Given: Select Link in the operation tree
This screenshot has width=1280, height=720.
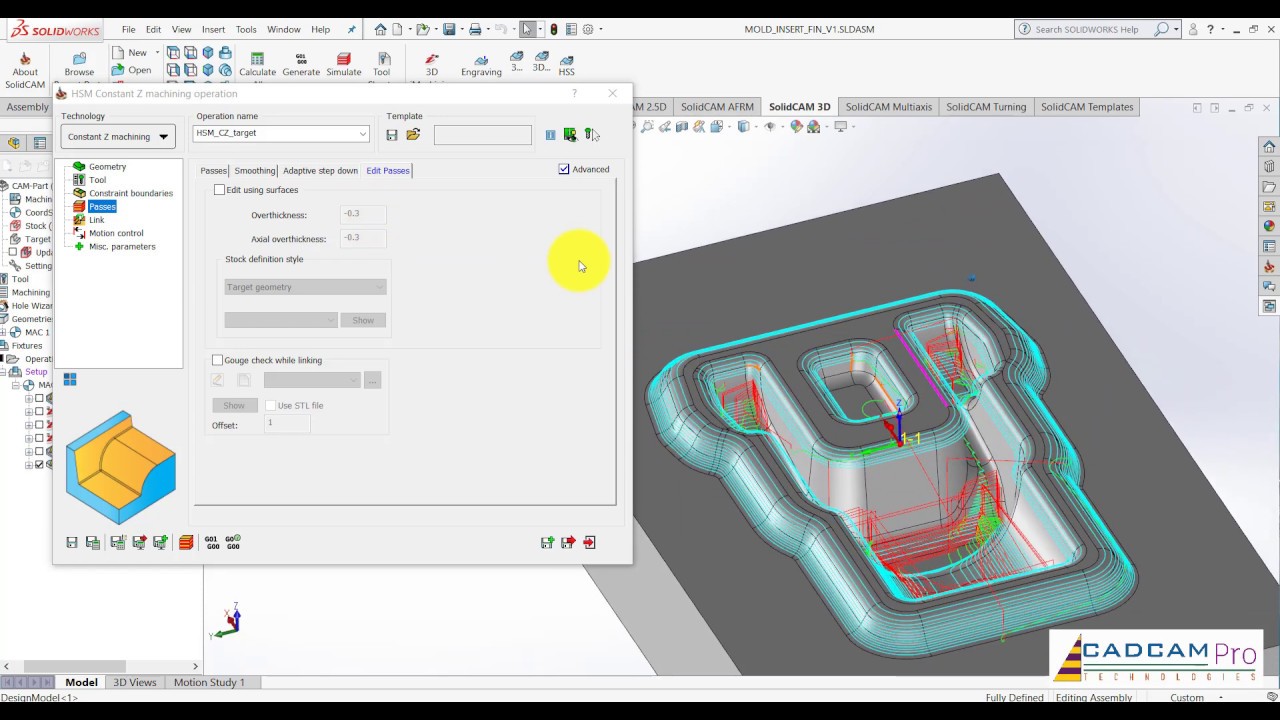Looking at the screenshot, I should pyautogui.click(x=96, y=220).
